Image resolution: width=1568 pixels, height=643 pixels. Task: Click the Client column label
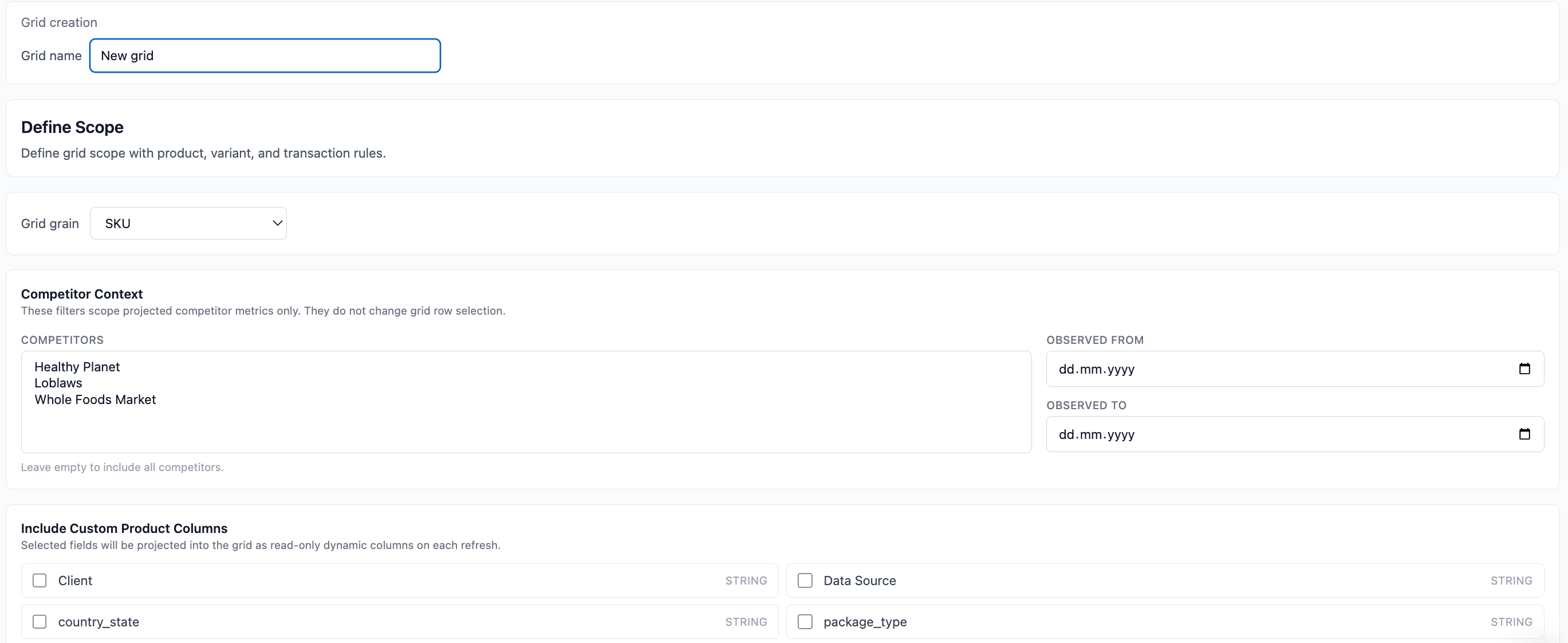click(x=75, y=581)
